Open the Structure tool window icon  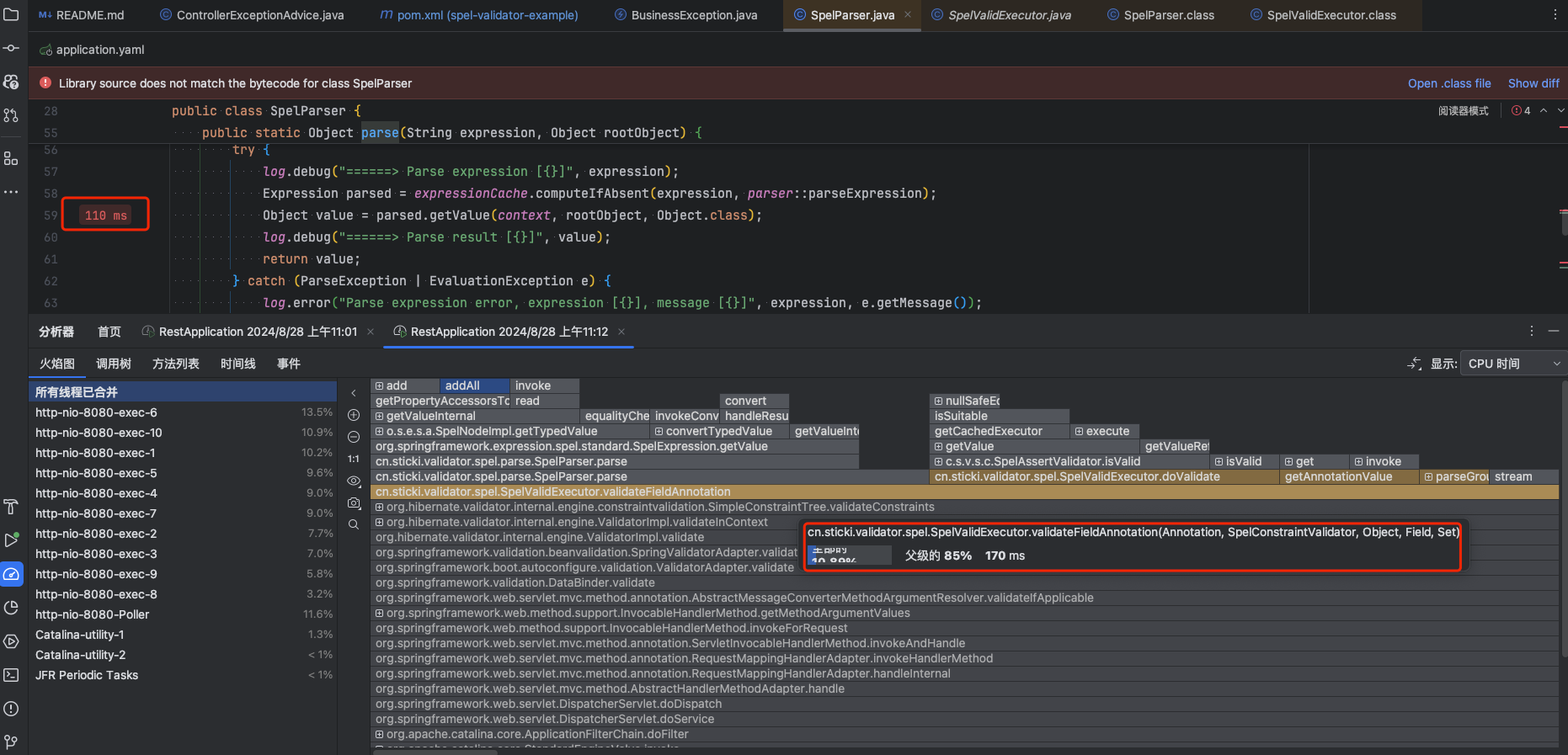(11, 158)
